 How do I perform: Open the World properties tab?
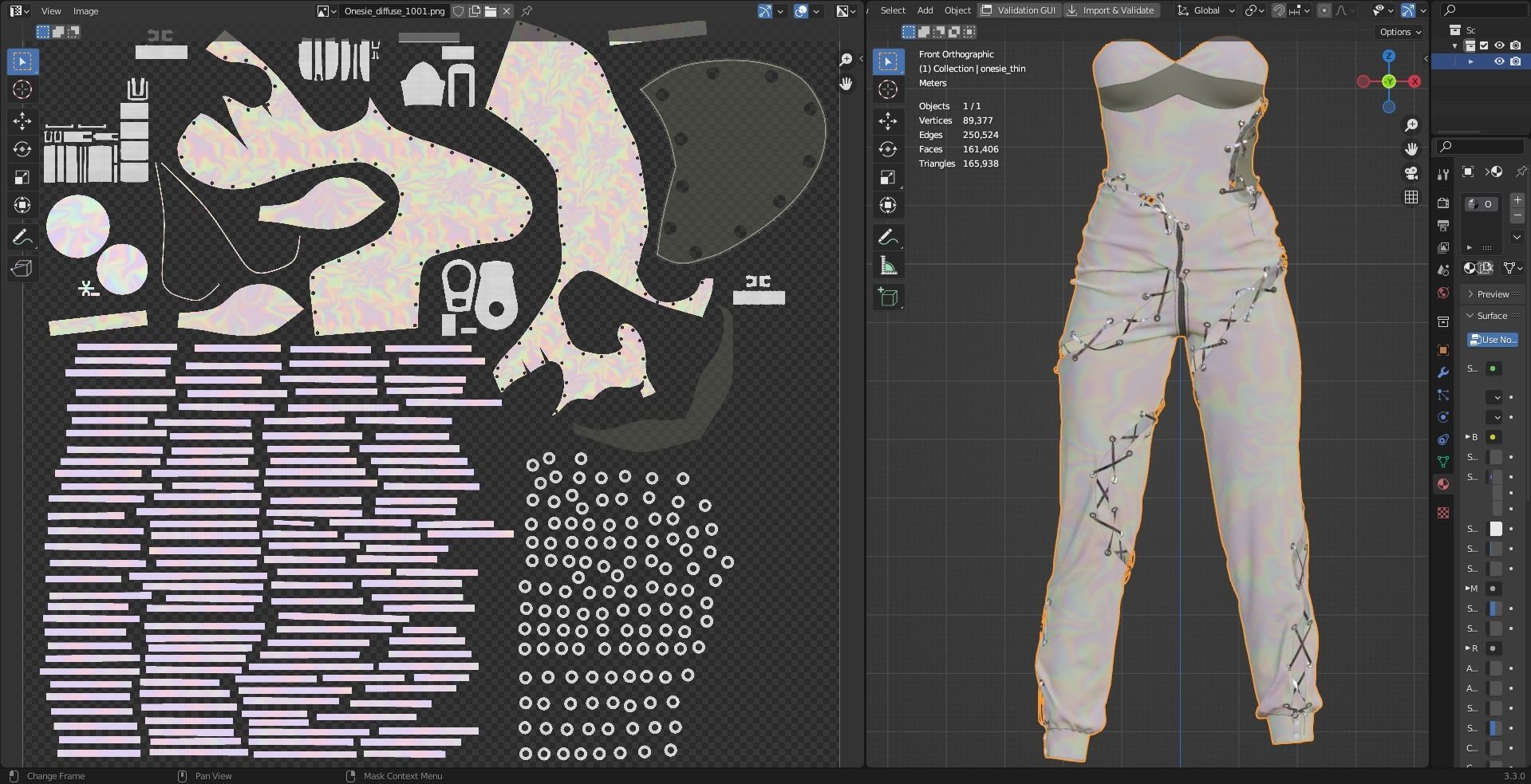coord(1443,293)
